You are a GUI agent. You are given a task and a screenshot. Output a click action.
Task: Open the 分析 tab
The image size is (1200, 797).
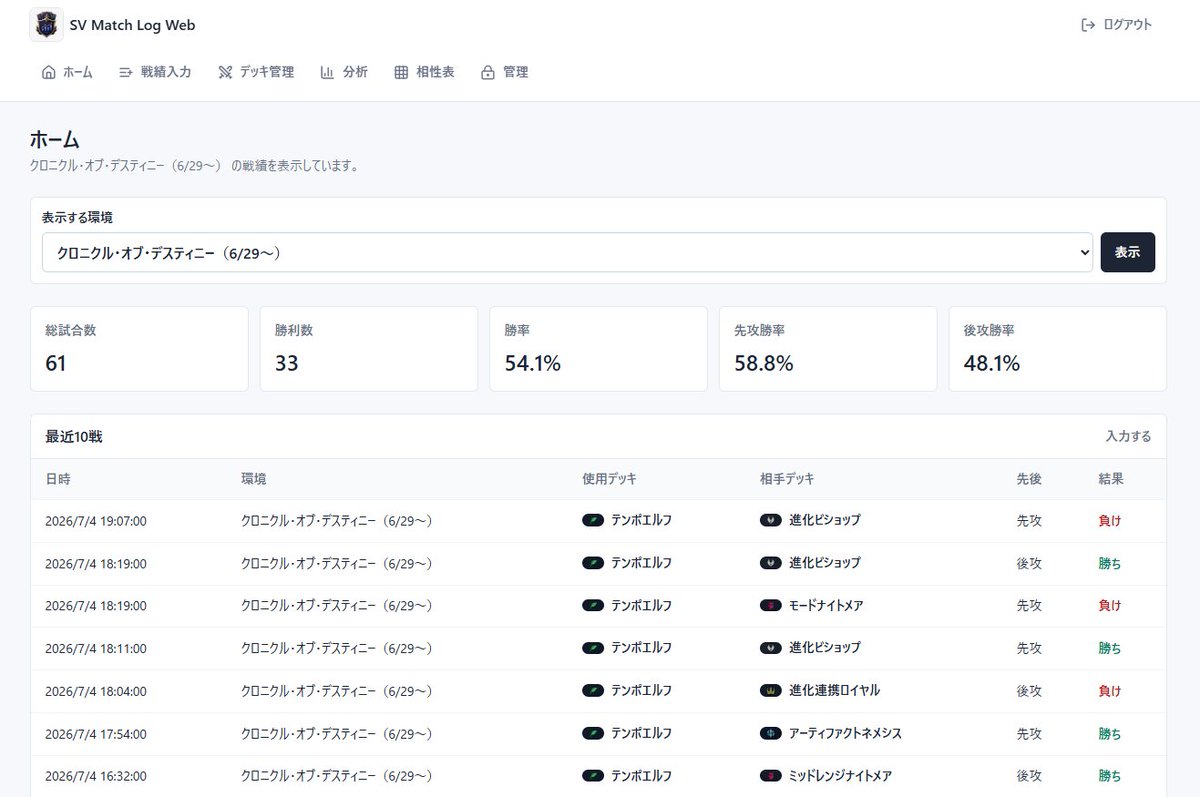[x=344, y=72]
